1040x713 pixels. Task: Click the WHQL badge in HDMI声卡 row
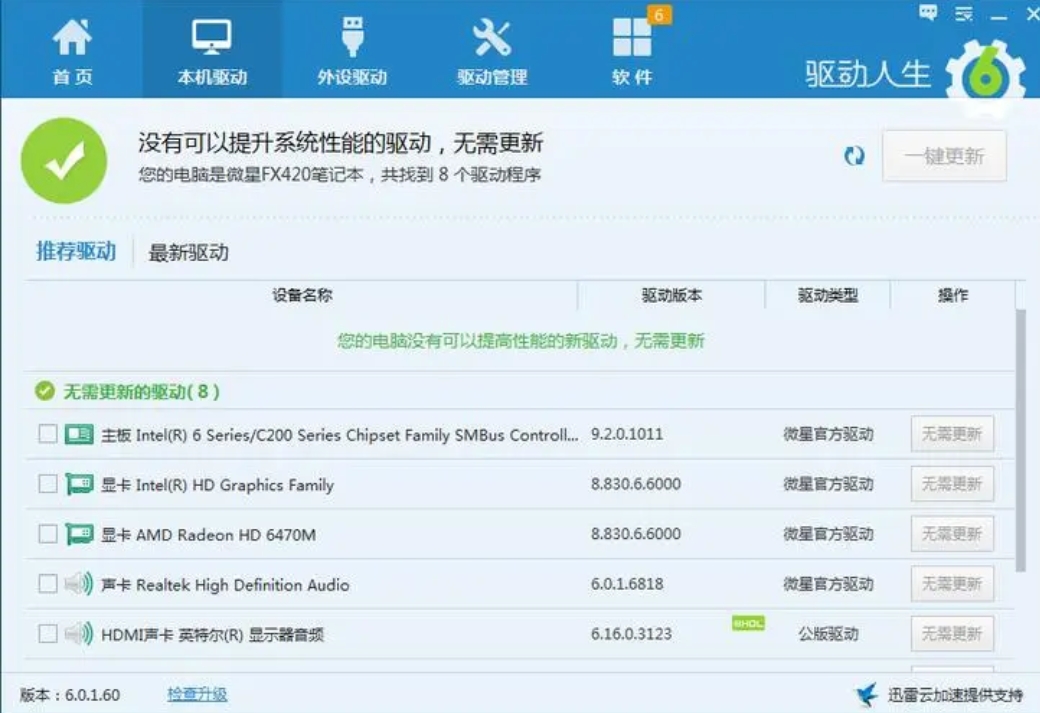(x=748, y=623)
